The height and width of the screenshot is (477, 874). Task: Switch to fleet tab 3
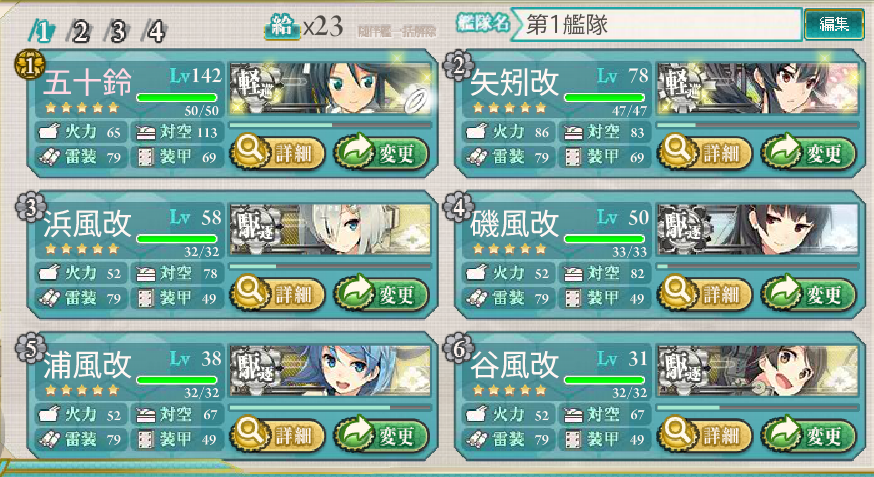pos(116,31)
